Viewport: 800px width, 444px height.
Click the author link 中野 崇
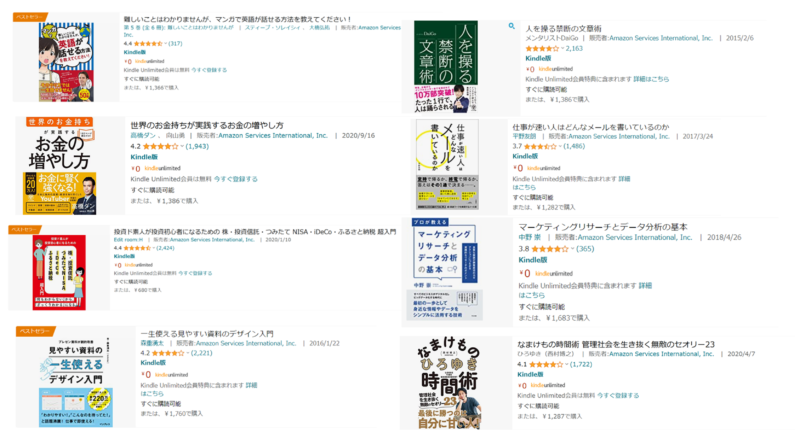pyautogui.click(x=530, y=237)
